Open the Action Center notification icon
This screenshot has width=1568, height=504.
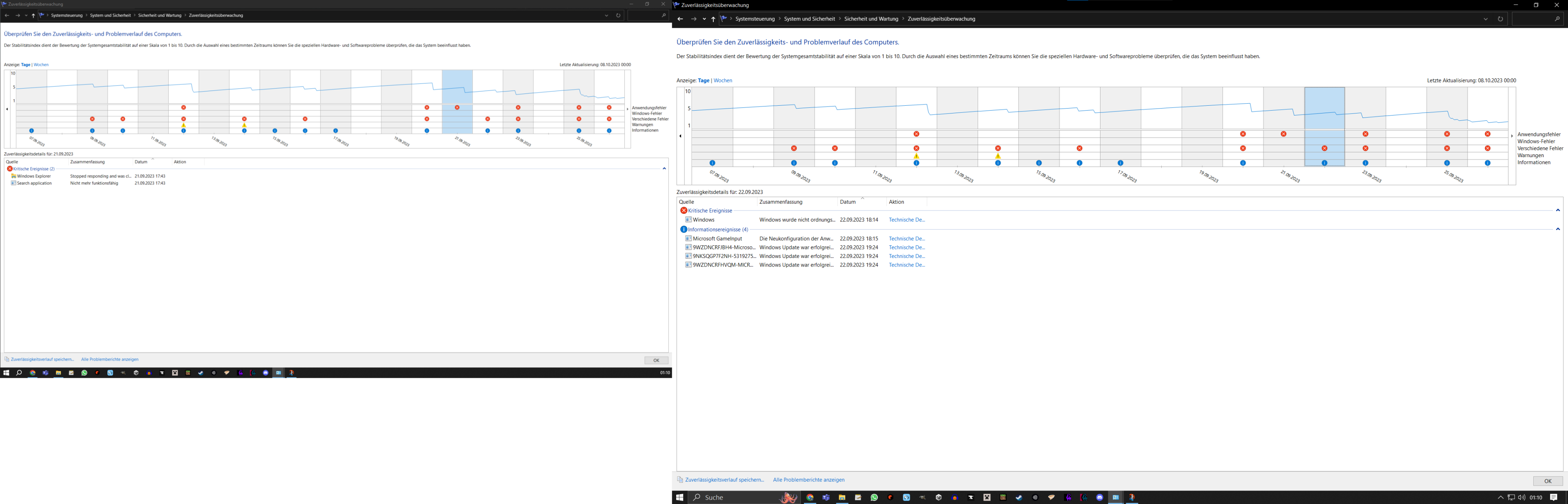point(1554,497)
